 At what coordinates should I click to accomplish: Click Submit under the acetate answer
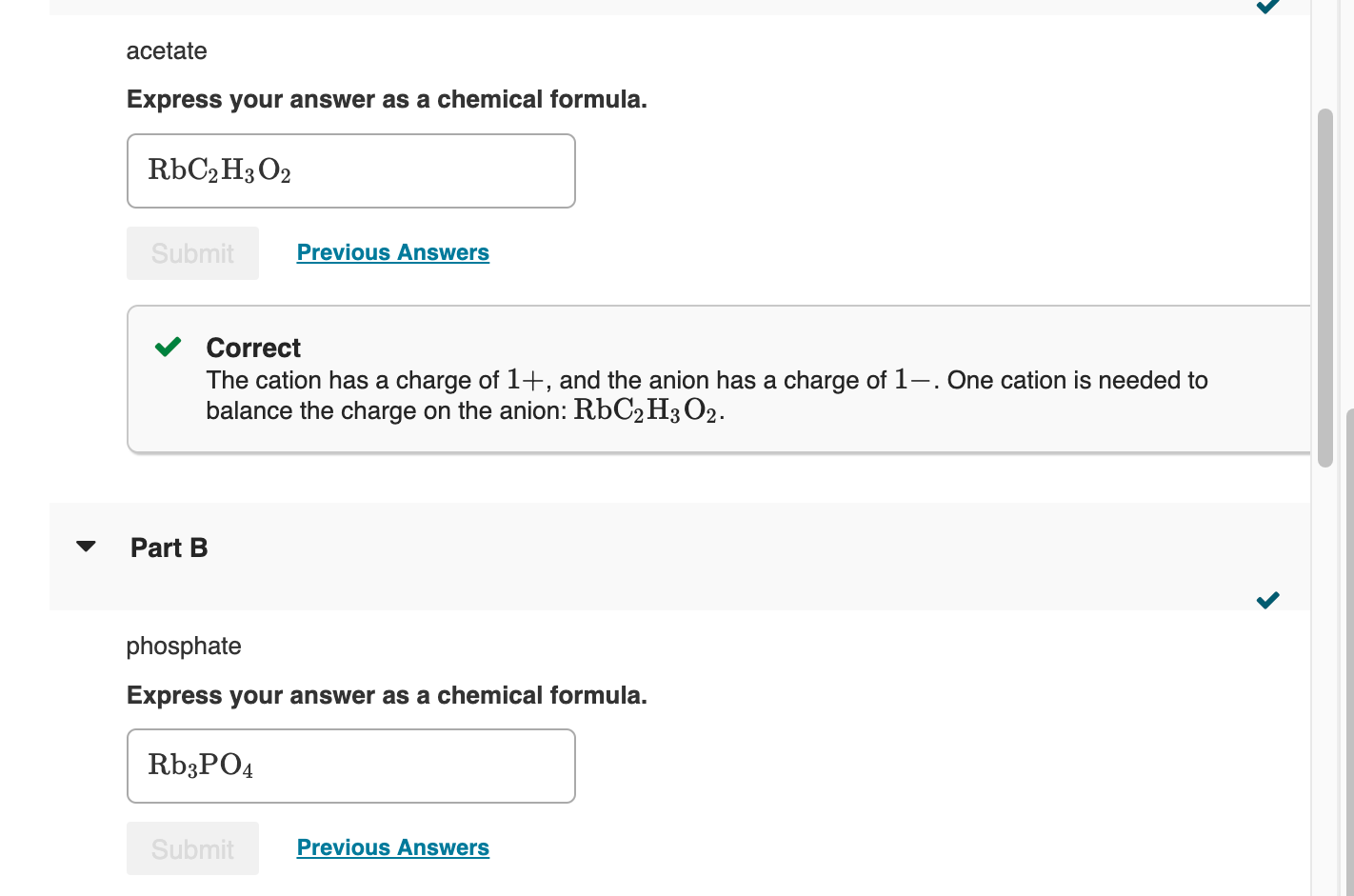pyautogui.click(x=192, y=253)
